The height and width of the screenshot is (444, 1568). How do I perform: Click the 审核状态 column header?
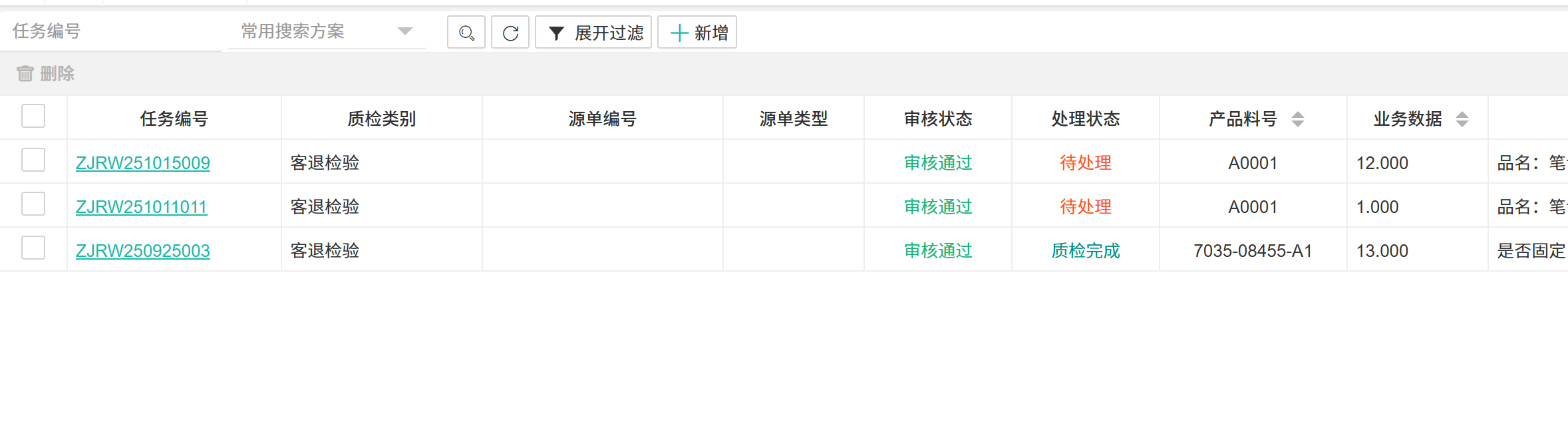pos(938,118)
